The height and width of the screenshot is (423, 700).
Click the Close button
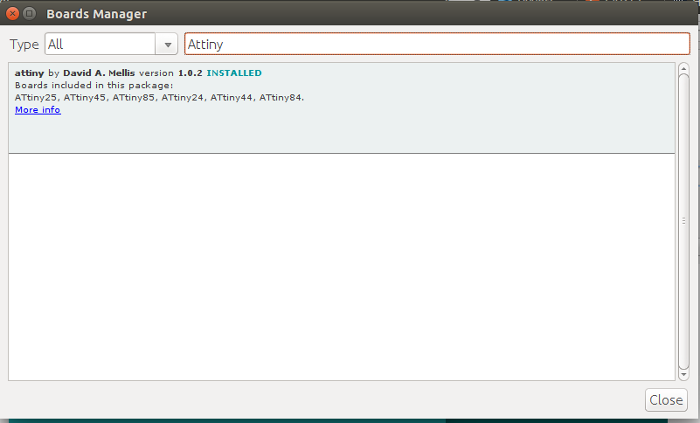(666, 400)
